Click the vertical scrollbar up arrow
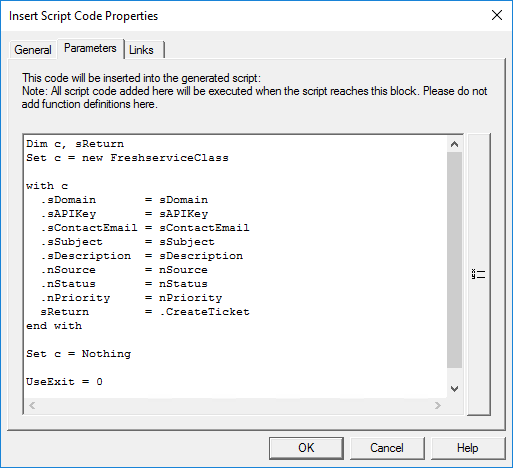Screen dimensions: 513x468 [x=454, y=144]
